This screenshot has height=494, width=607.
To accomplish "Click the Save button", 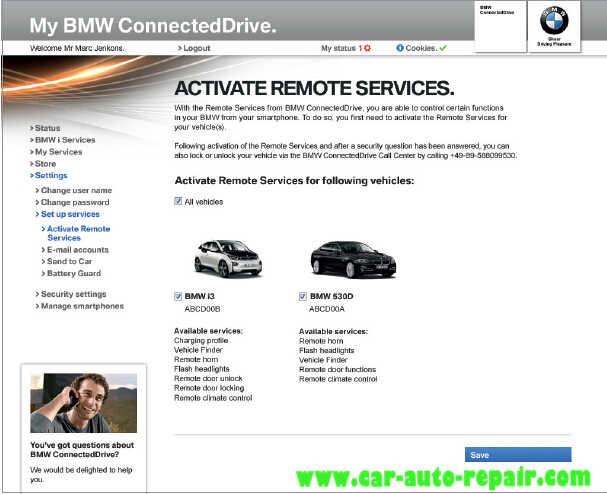I will tap(518, 455).
